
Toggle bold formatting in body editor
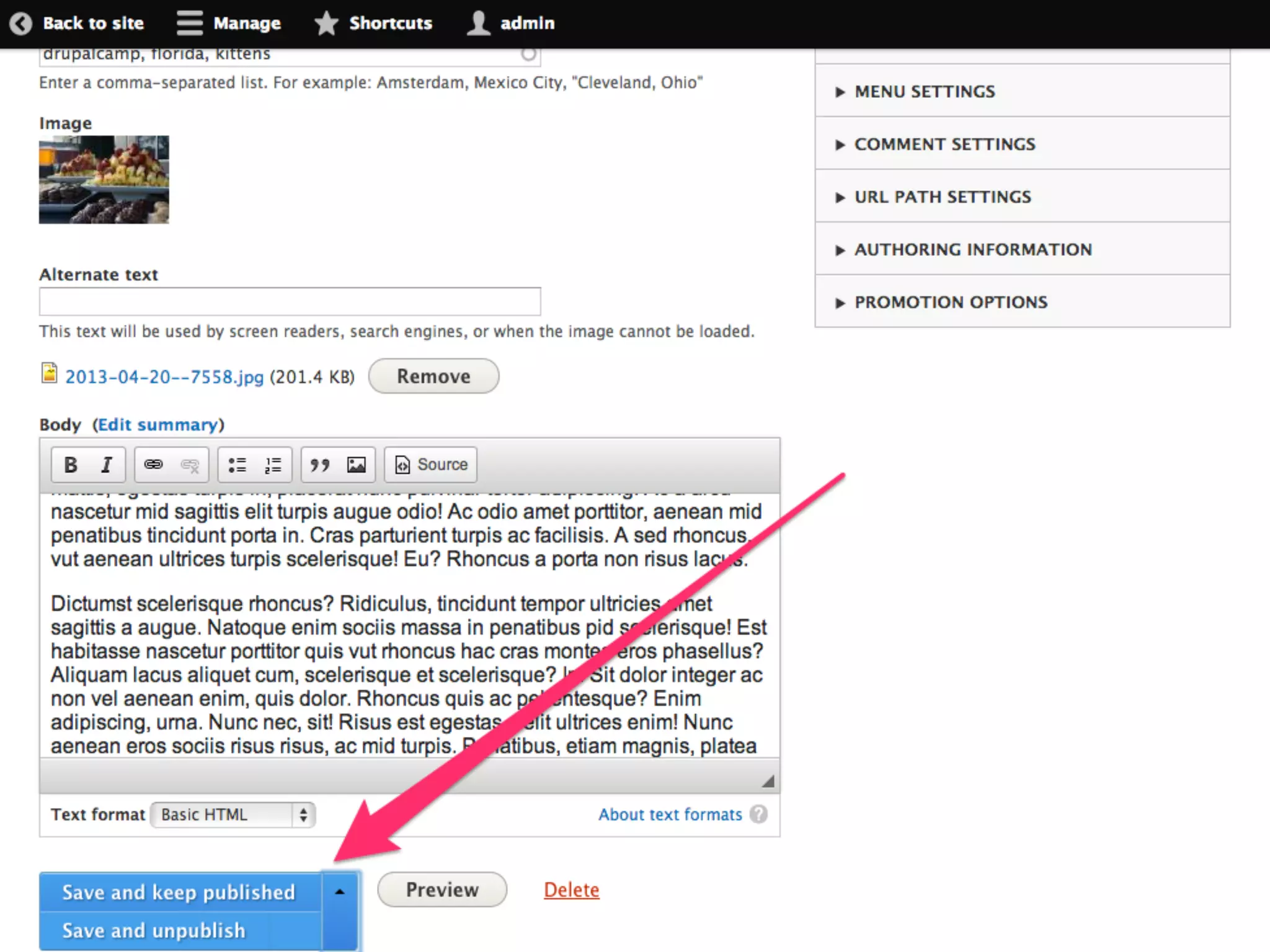[x=71, y=464]
